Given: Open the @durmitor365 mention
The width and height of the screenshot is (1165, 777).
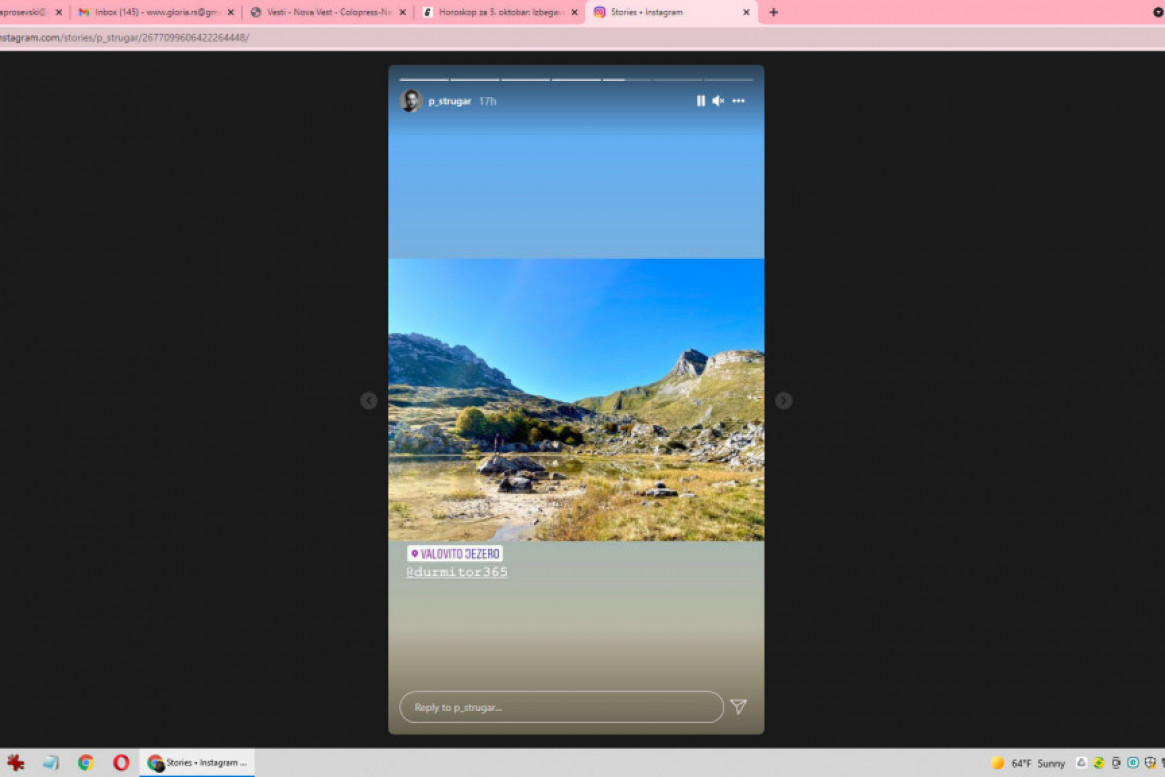Looking at the screenshot, I should pos(457,572).
